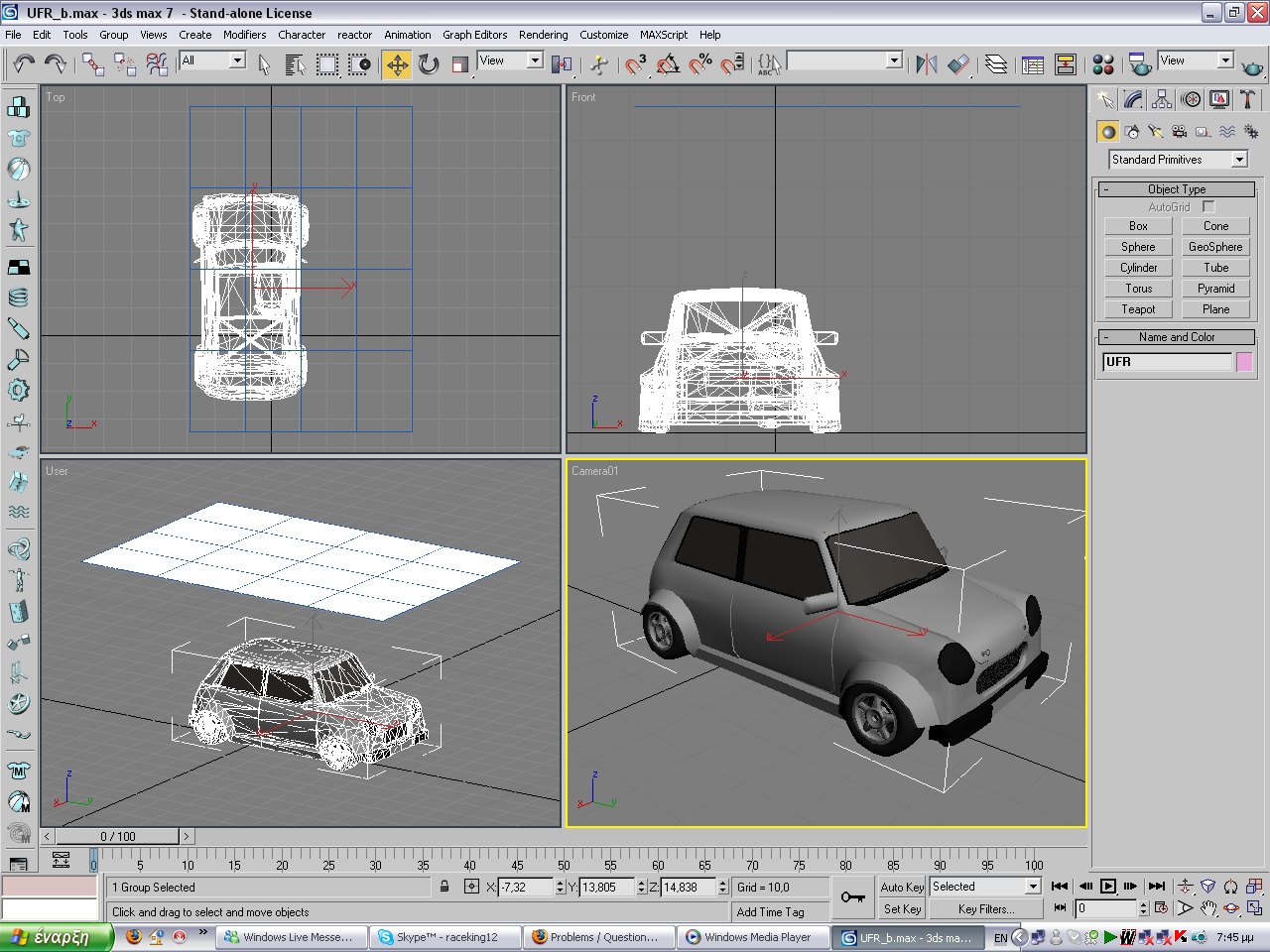Enable the AutoGrid checkbox

click(1207, 206)
